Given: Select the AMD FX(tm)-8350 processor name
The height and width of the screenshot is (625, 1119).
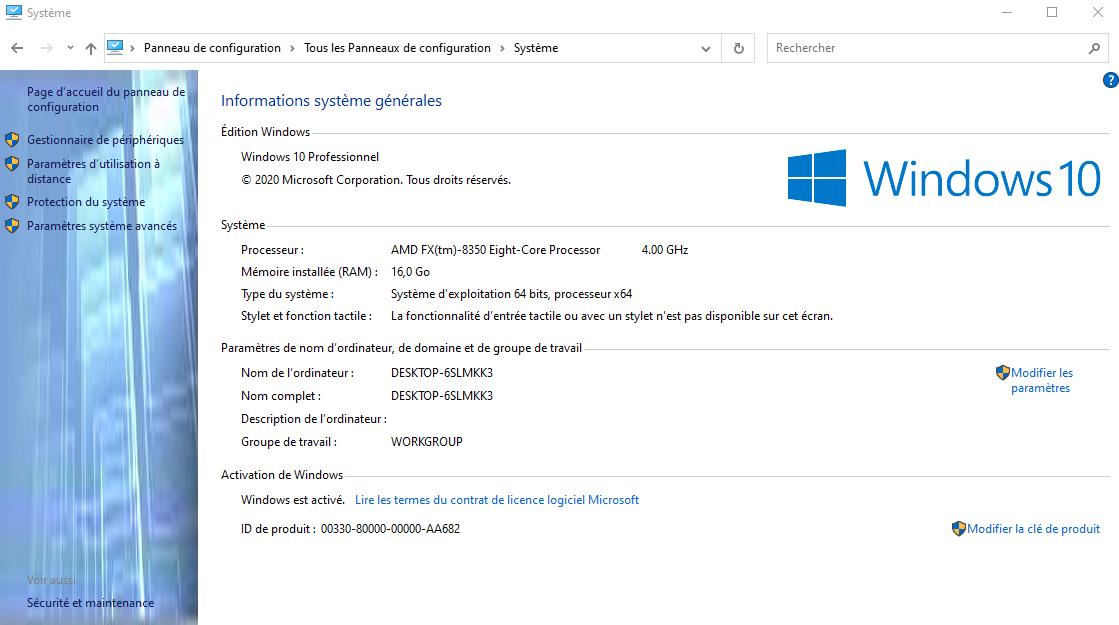Looking at the screenshot, I should coord(495,250).
